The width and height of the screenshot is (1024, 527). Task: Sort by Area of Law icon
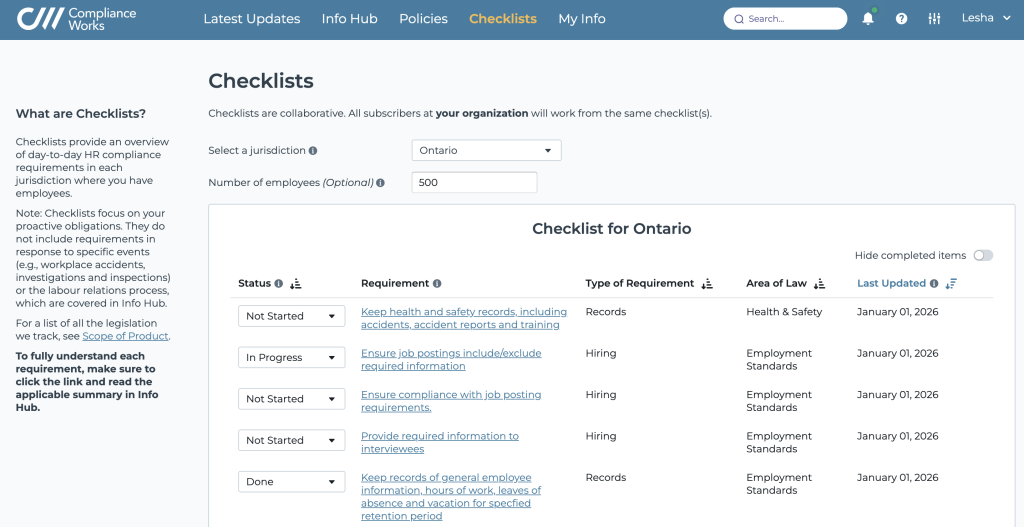[x=819, y=284]
